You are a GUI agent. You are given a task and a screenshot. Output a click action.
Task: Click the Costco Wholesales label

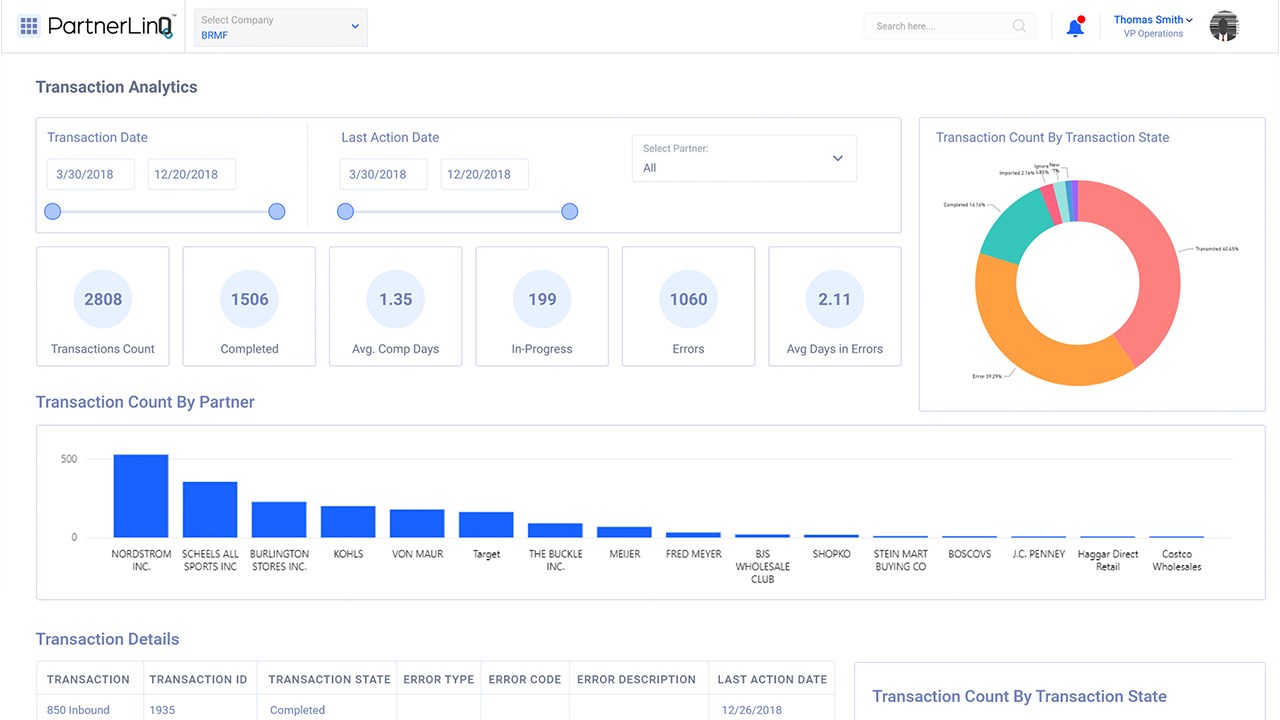[1177, 560]
